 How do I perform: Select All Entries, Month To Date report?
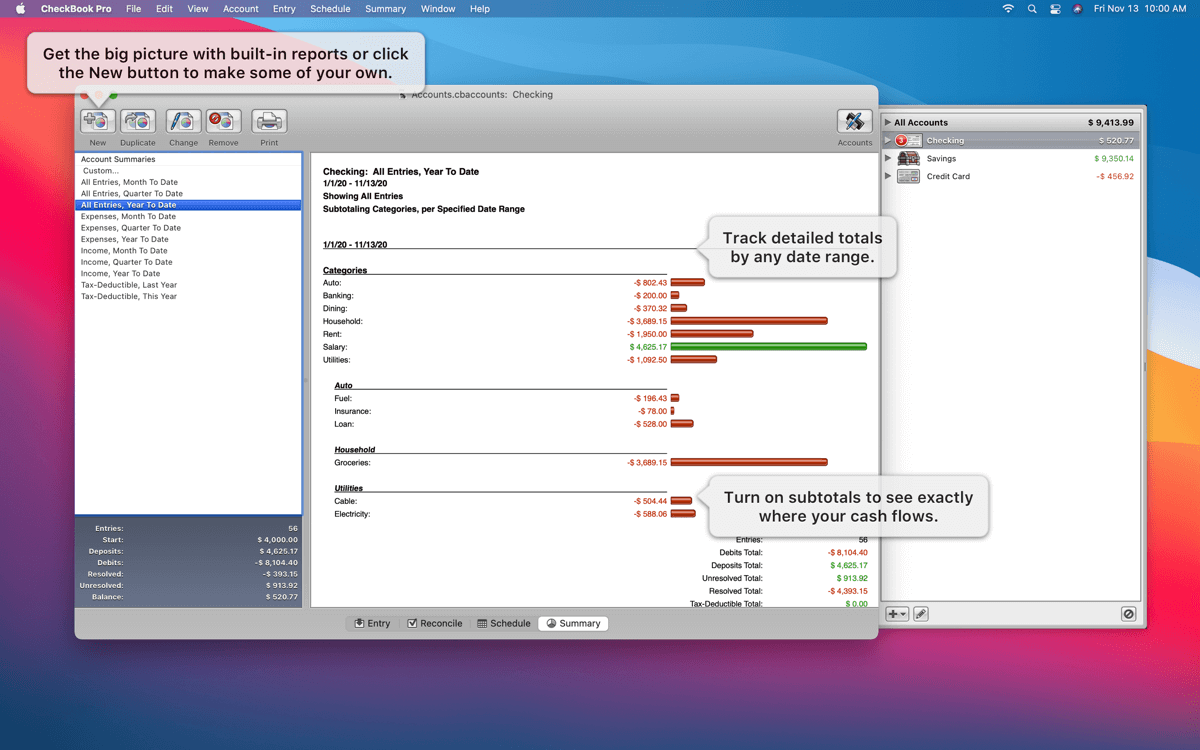pyautogui.click(x=188, y=182)
